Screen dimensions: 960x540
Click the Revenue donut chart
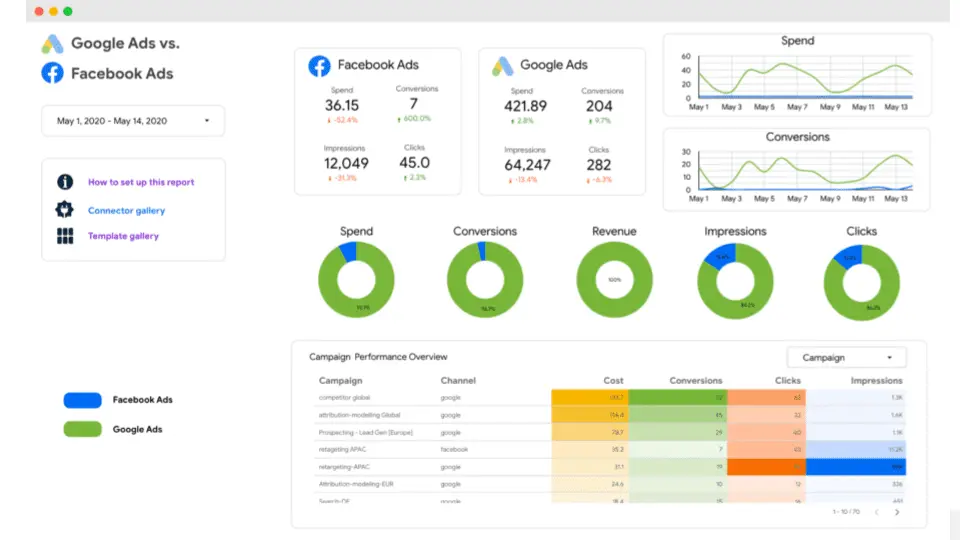614,280
